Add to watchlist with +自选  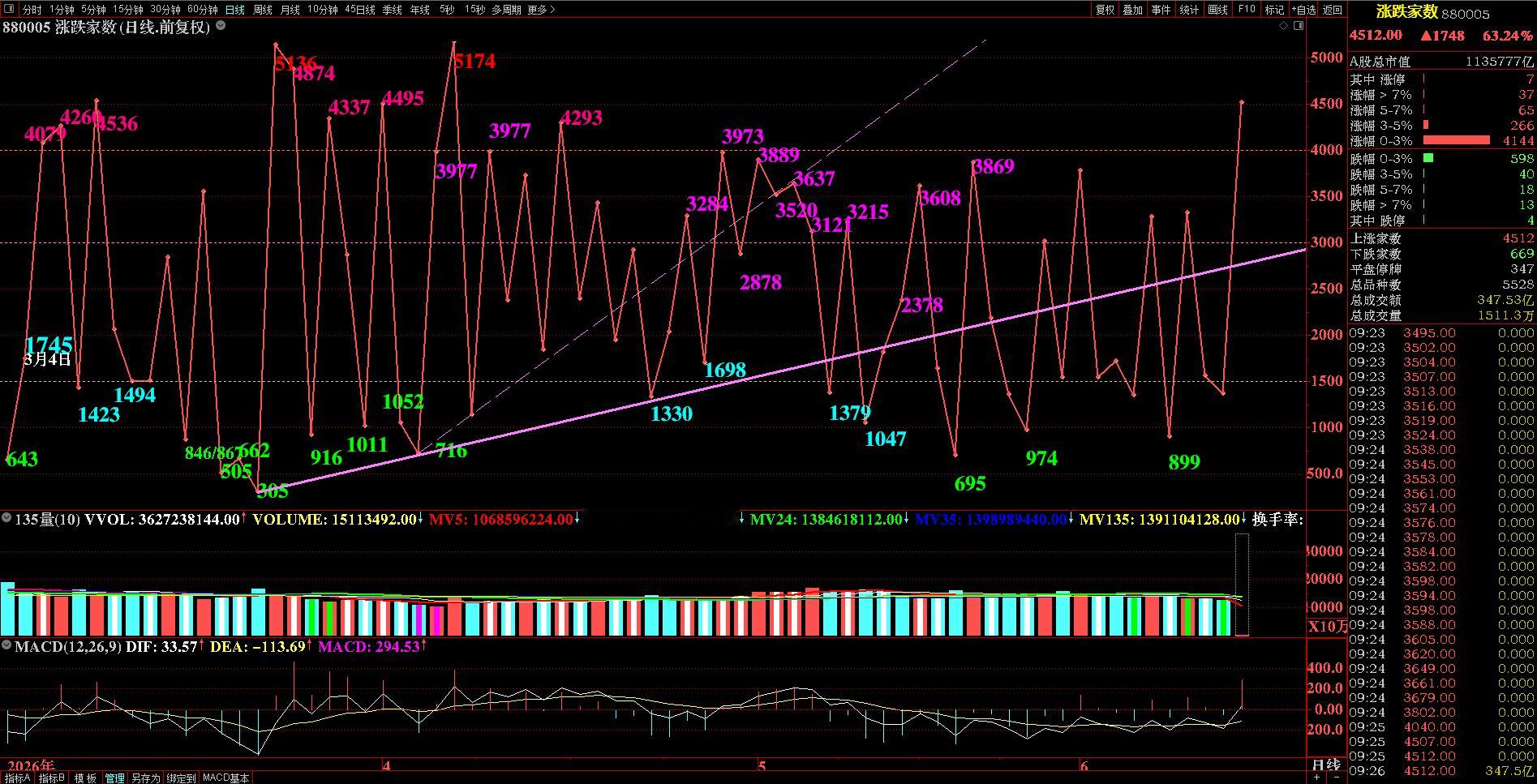click(1303, 10)
